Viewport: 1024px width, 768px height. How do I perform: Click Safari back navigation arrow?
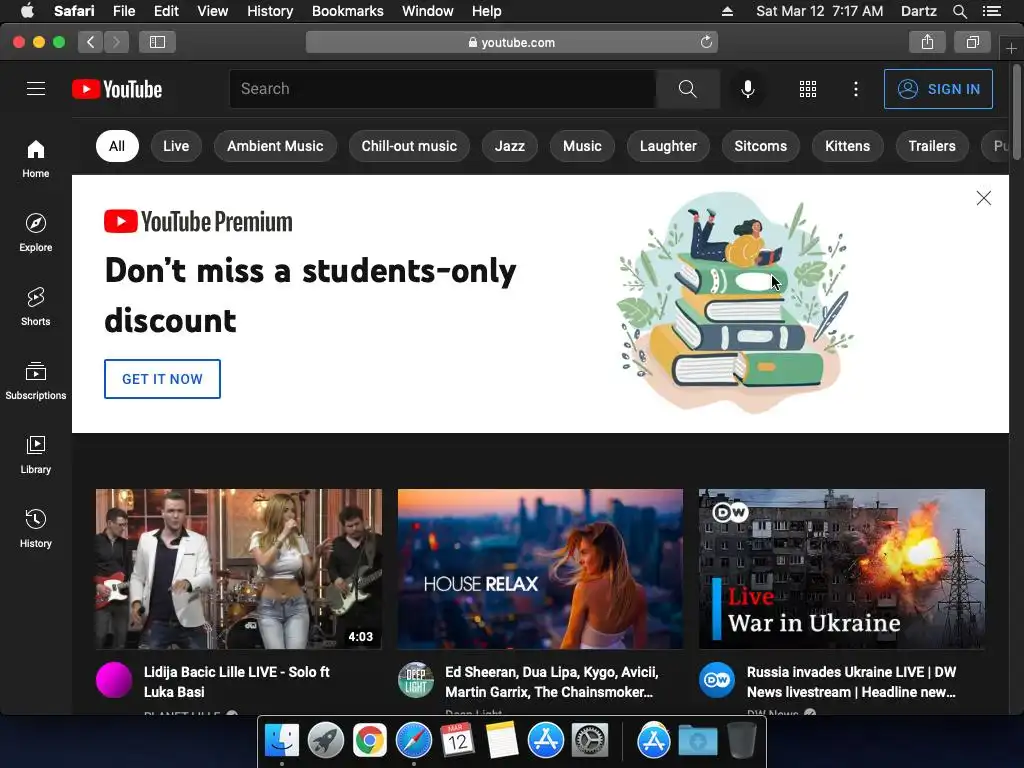click(91, 42)
